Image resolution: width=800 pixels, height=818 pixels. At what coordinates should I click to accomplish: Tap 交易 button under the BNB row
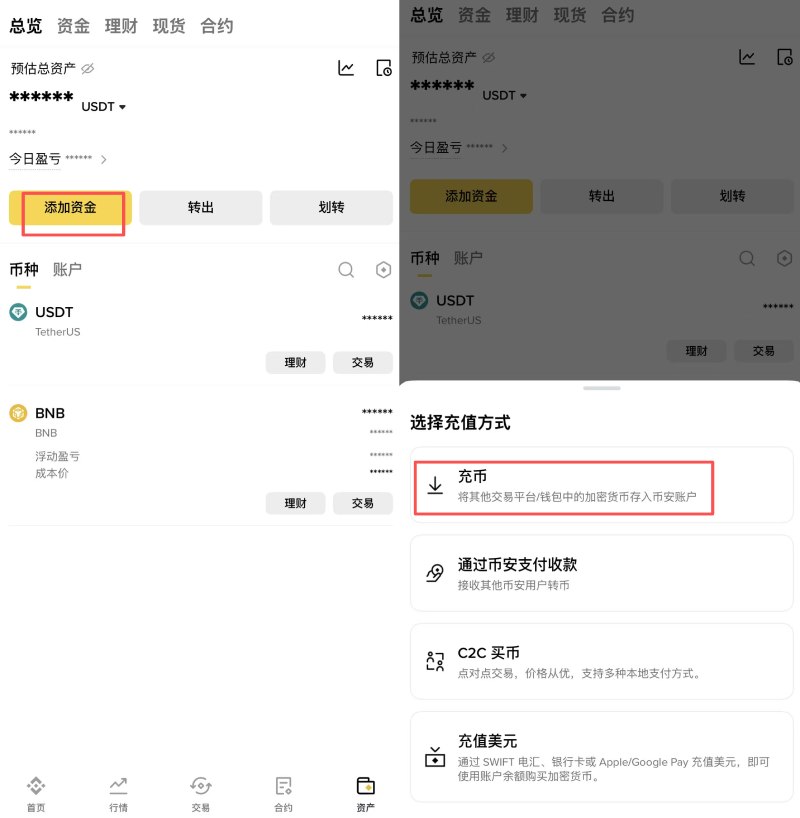pyautogui.click(x=363, y=503)
